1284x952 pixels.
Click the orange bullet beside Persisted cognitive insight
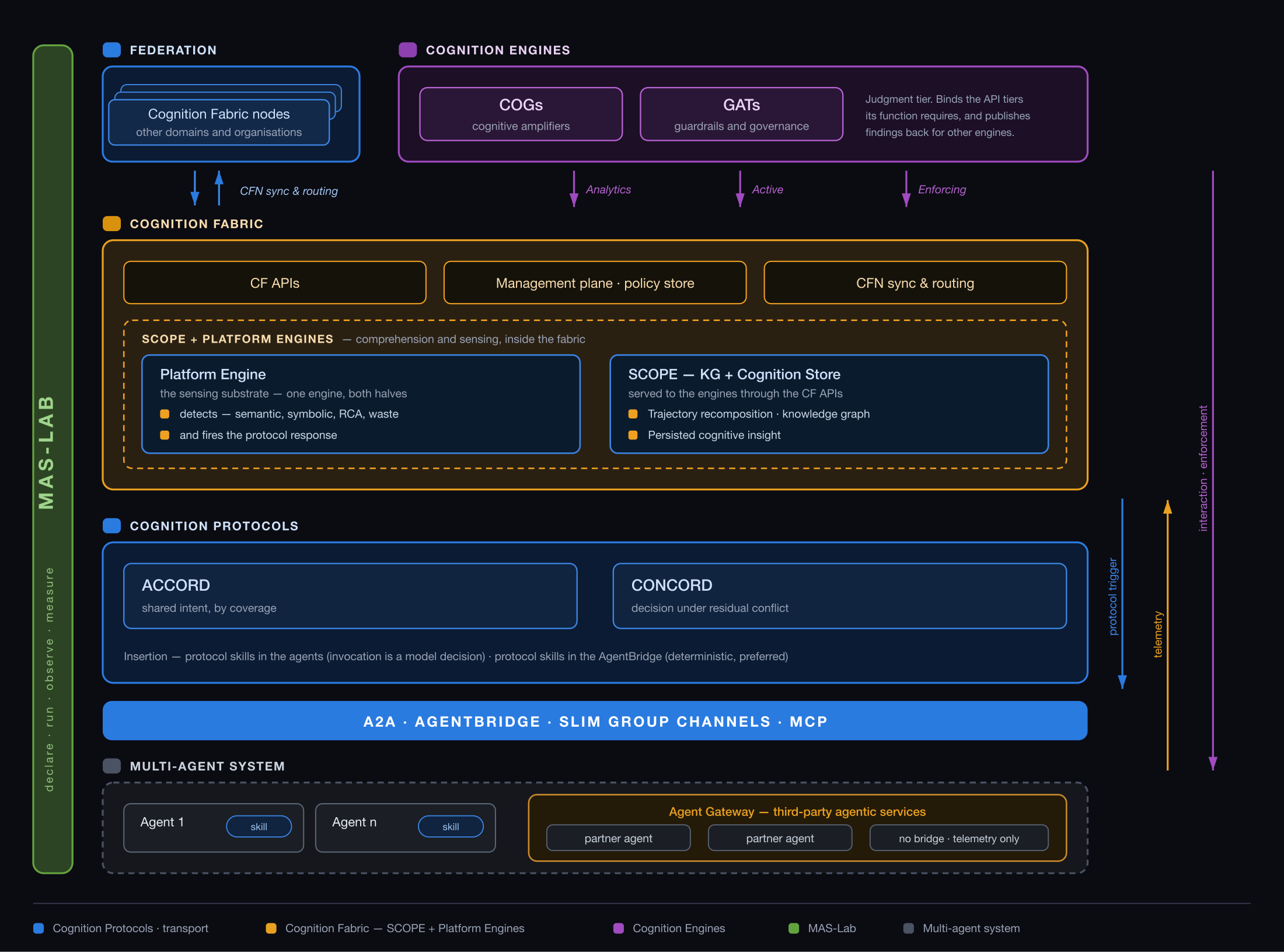click(633, 435)
